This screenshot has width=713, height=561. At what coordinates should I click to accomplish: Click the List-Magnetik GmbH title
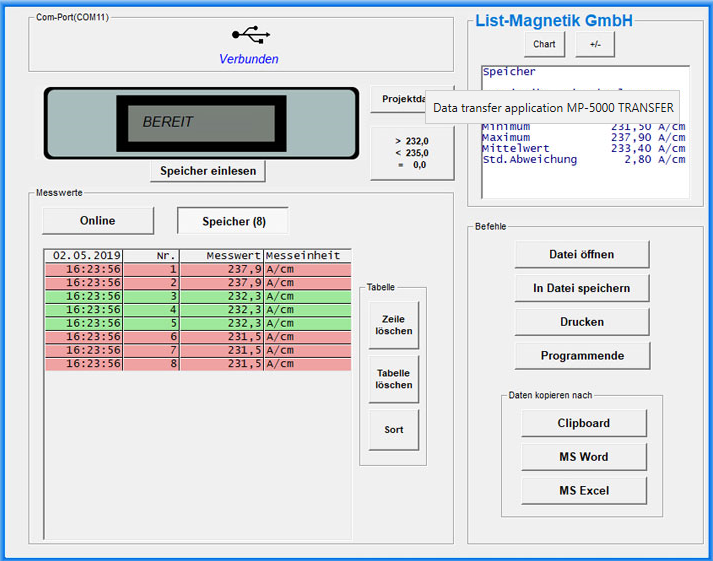(x=554, y=20)
